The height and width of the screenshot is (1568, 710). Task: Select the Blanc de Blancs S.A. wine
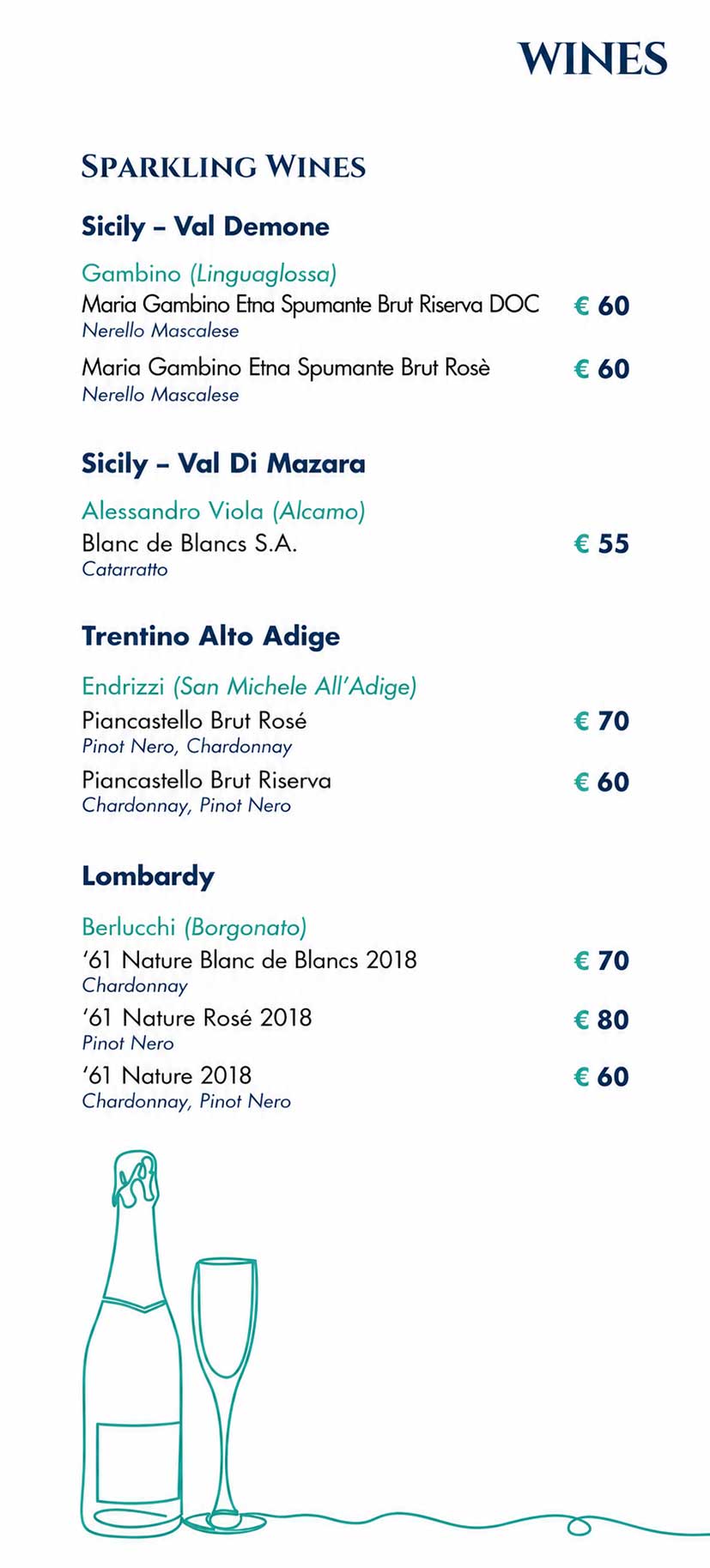click(x=190, y=543)
